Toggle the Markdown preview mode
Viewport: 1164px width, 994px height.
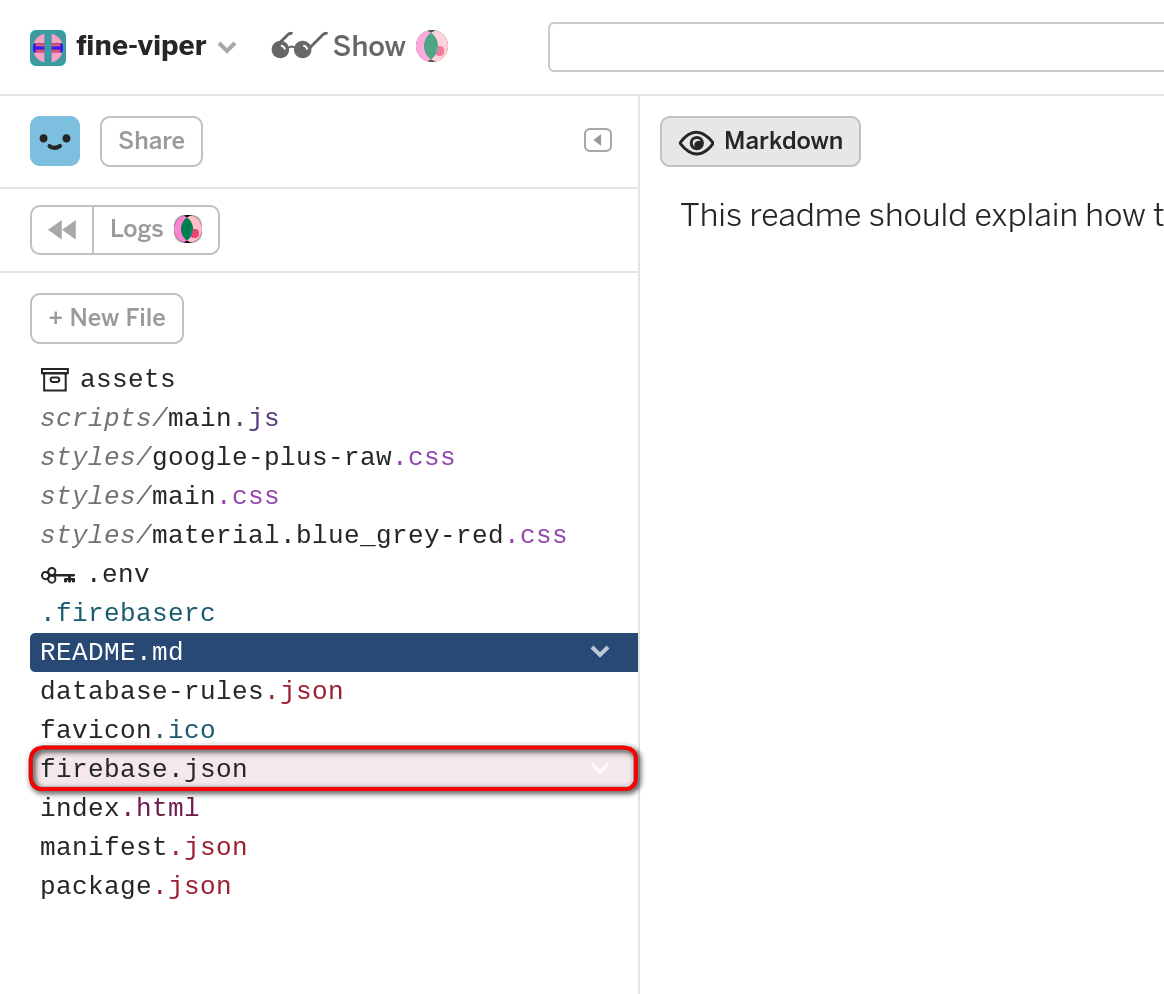coord(760,141)
